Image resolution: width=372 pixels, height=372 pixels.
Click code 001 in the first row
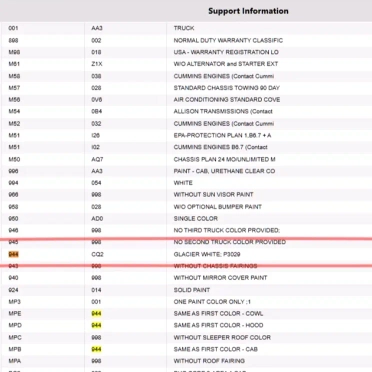point(13,28)
